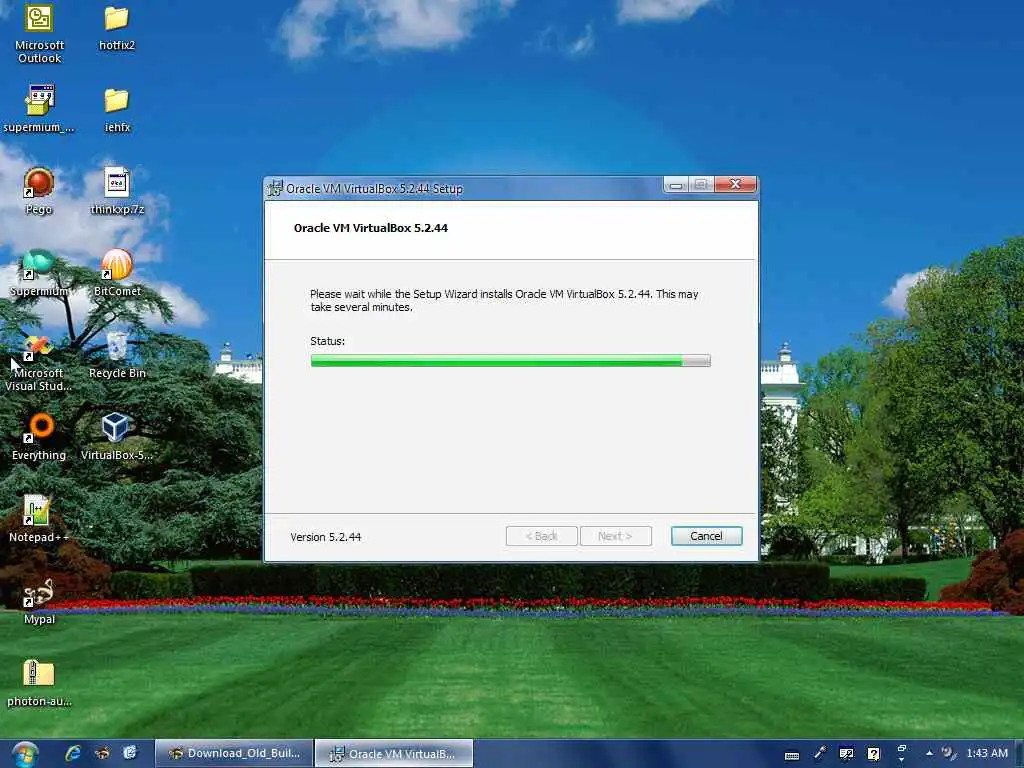Click the on-screen keyboard tray icon
The image size is (1024, 768).
tap(792, 756)
